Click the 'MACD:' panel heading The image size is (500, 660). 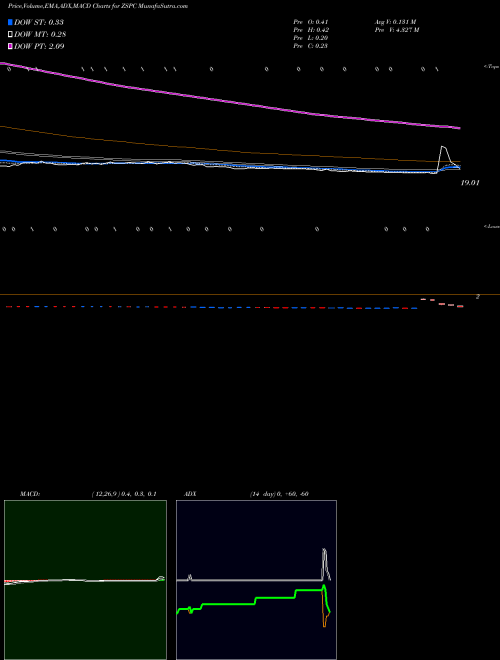30,494
